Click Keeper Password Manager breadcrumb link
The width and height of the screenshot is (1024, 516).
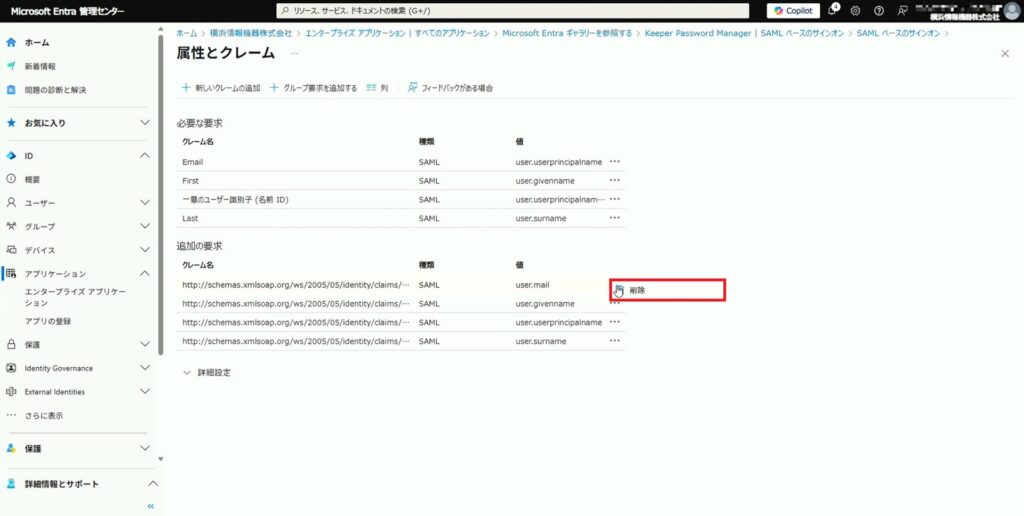tap(744, 33)
